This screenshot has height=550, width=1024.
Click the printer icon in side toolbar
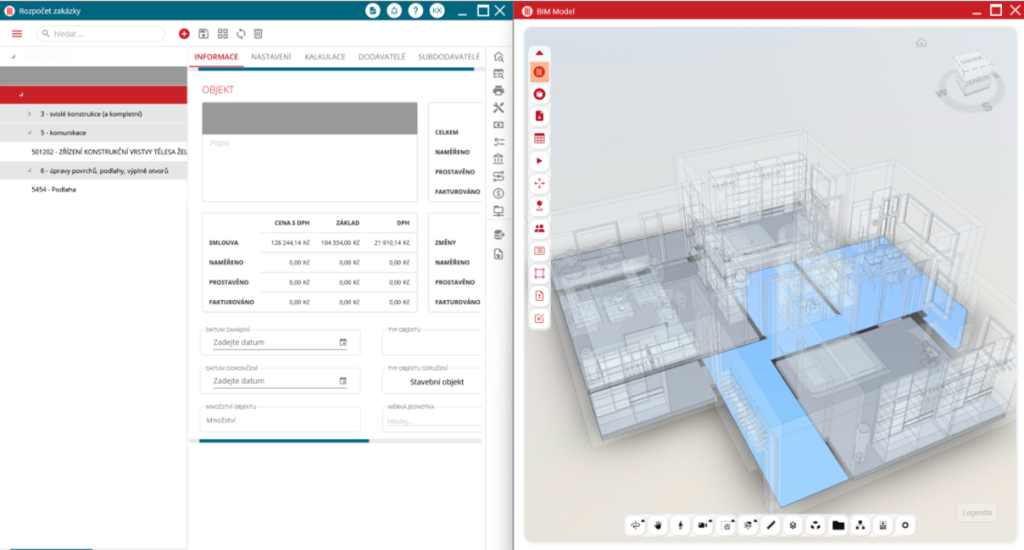tap(499, 91)
